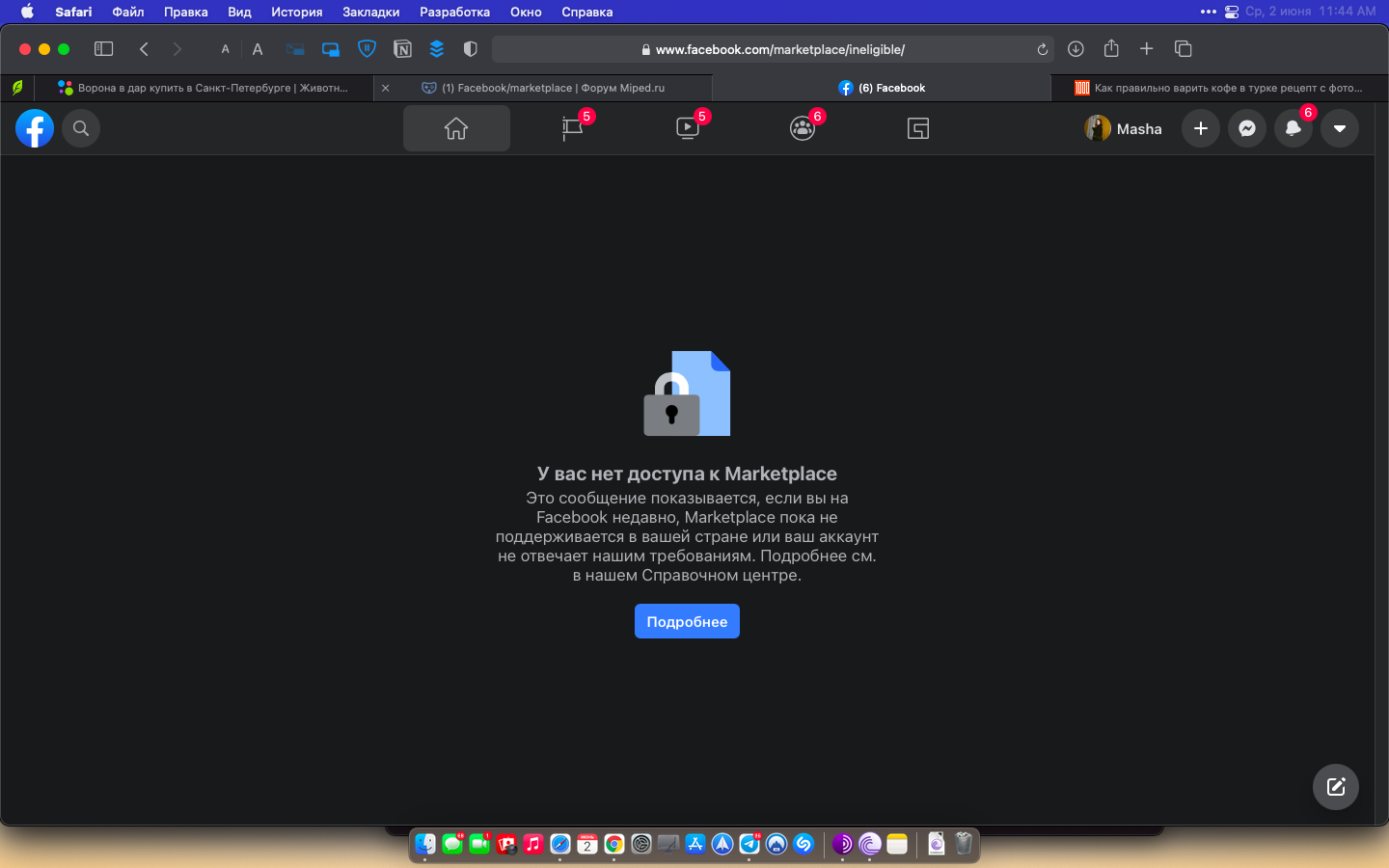The width and height of the screenshot is (1389, 868).
Task: Click the blue Подробнее button
Action: tap(687, 621)
